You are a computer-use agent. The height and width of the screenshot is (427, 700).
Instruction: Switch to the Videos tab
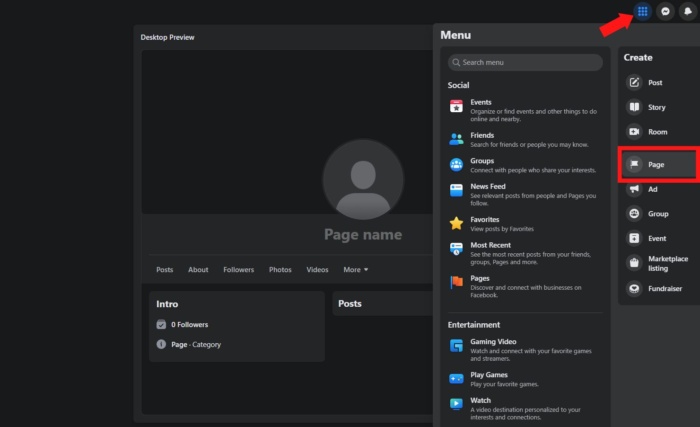[317, 269]
